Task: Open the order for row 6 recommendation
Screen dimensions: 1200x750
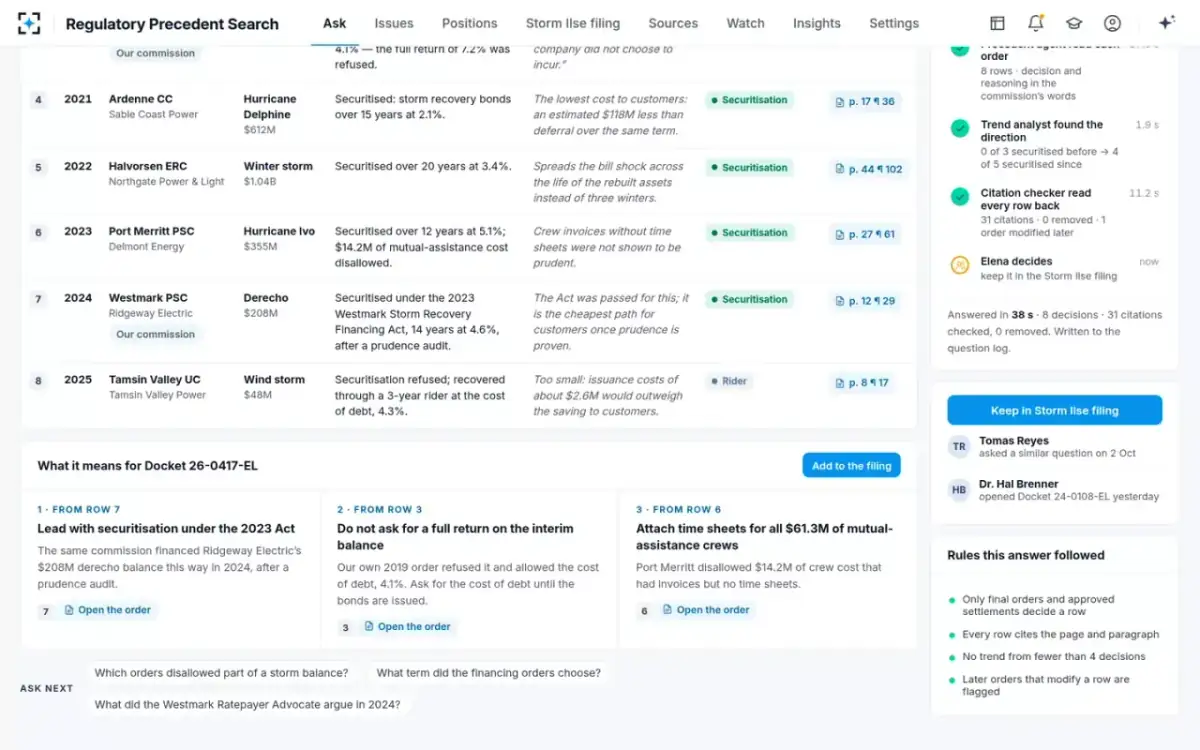Action: point(706,610)
